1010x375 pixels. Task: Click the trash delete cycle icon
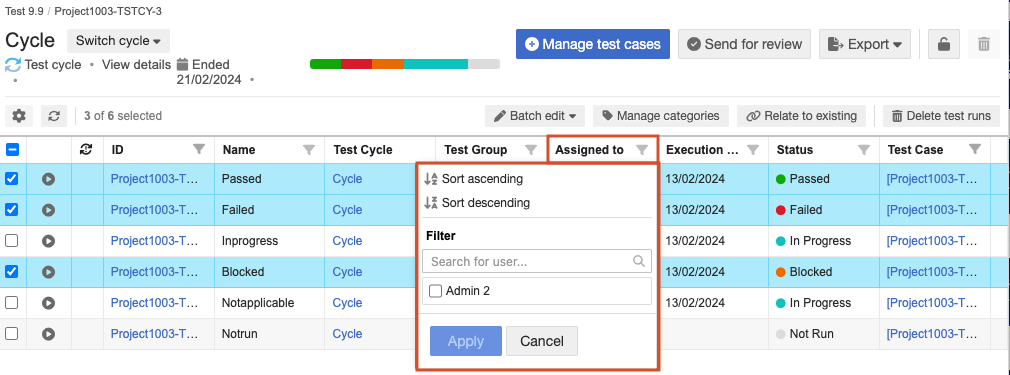(984, 44)
